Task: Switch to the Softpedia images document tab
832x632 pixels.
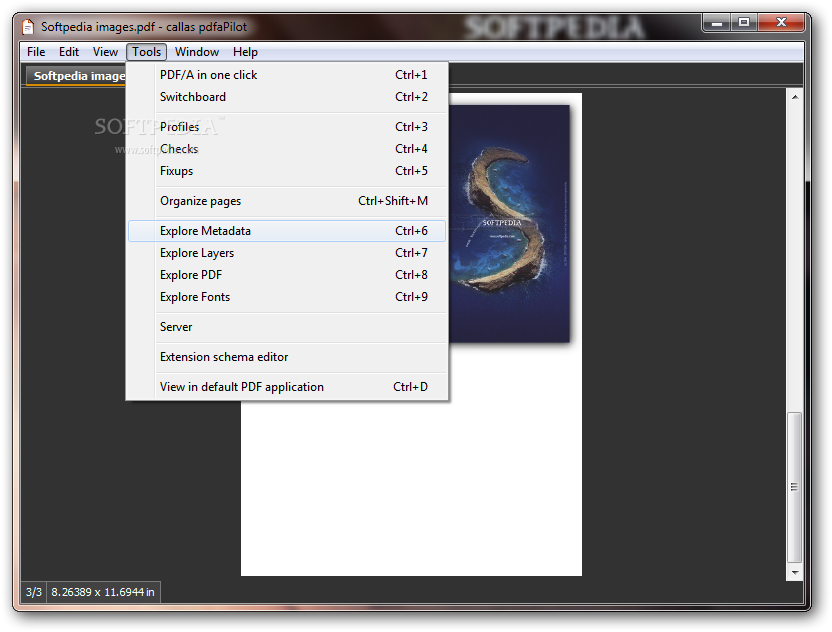Action: [77, 76]
